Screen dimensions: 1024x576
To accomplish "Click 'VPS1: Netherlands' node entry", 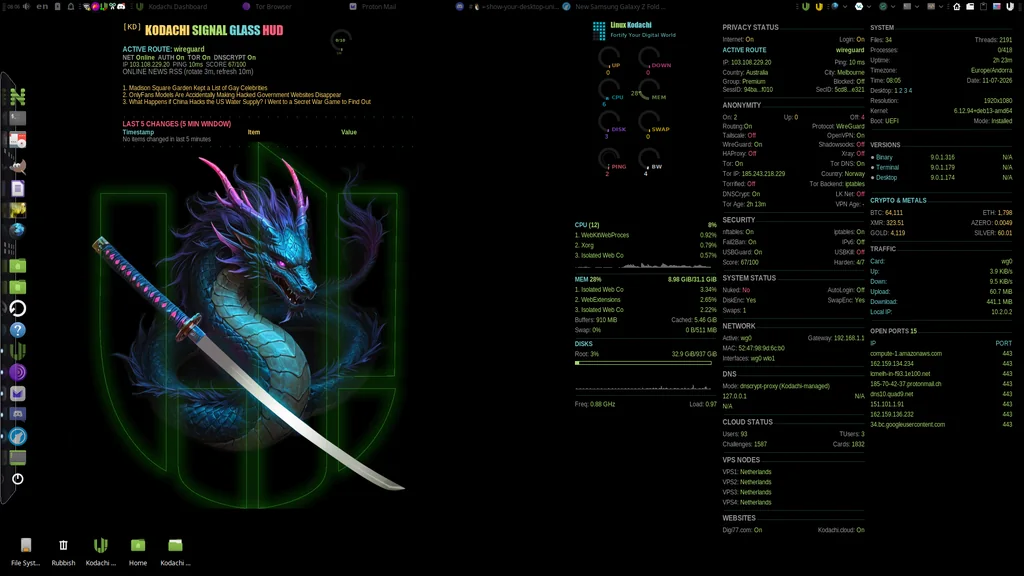I will pos(746,472).
